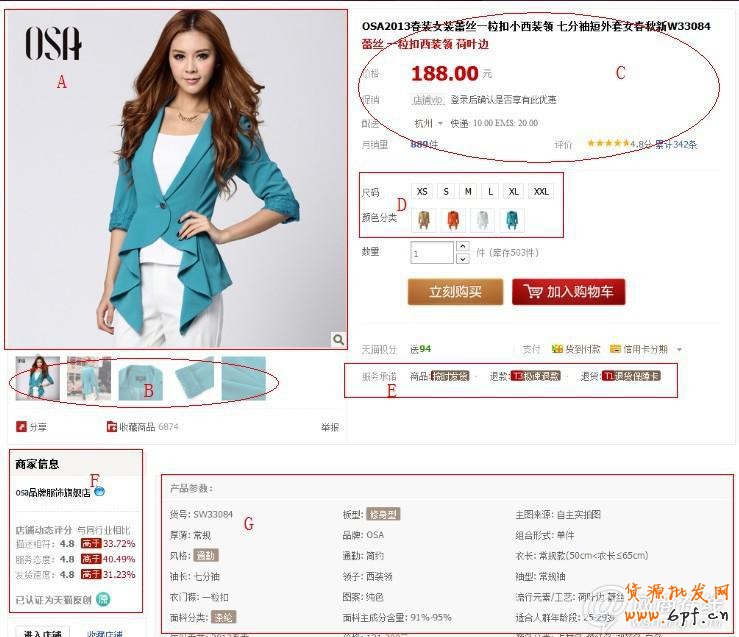Click the cash on delivery payment icon

pyautogui.click(x=557, y=349)
